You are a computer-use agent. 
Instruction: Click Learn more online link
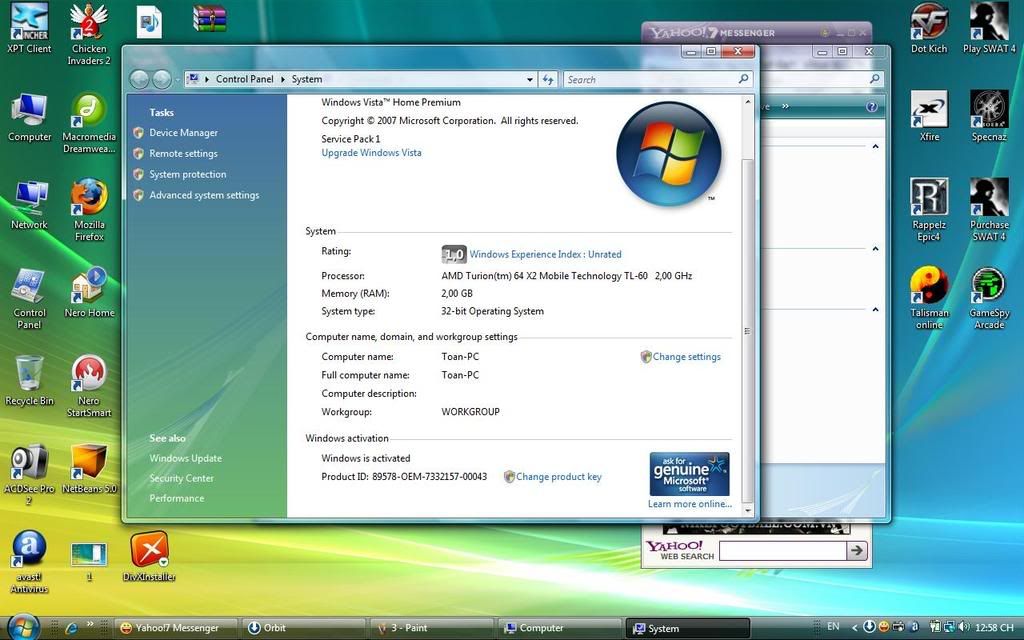pyautogui.click(x=690, y=504)
